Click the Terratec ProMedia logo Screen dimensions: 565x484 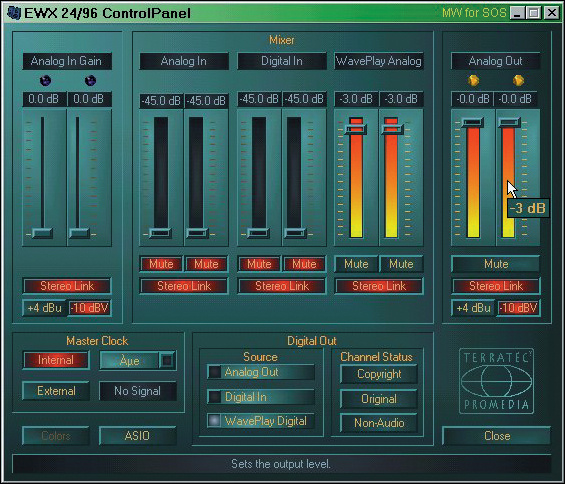pyautogui.click(x=496, y=381)
